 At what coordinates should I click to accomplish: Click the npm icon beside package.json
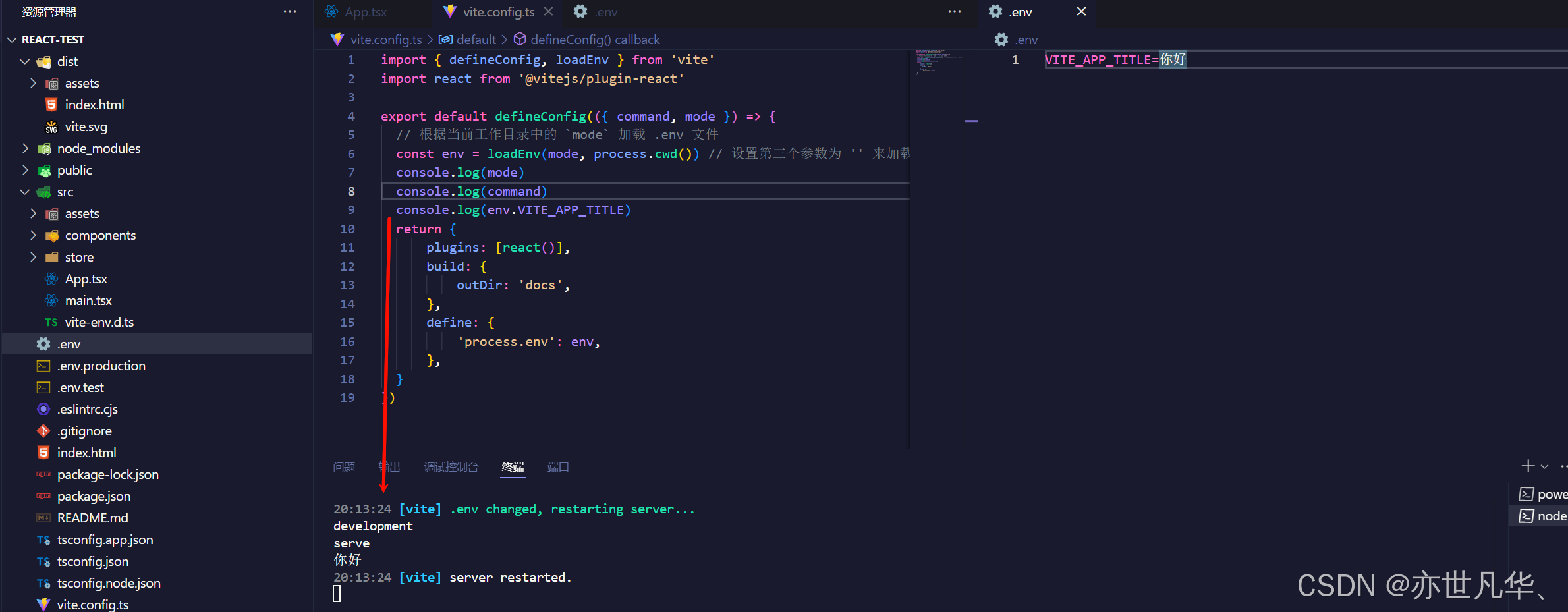[x=43, y=496]
